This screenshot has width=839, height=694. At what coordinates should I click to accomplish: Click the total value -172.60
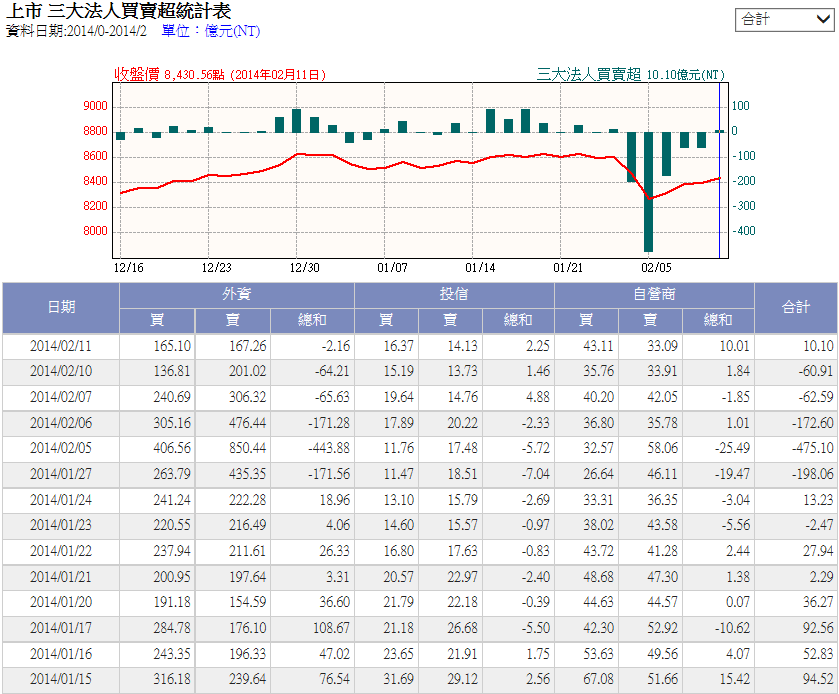point(813,423)
